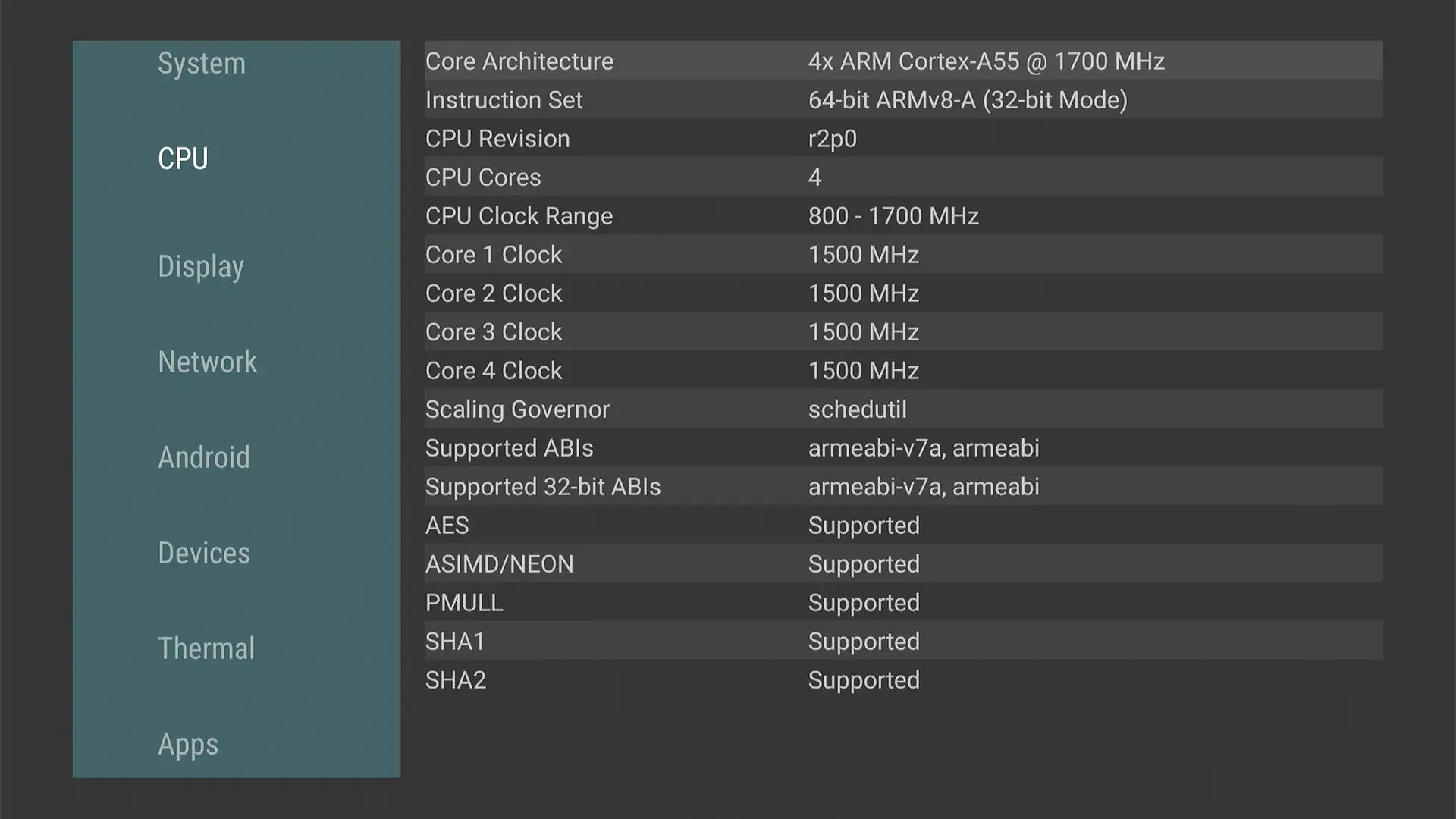This screenshot has width=1456, height=819.
Task: Select the Supported ABIs row
Action: point(902,447)
